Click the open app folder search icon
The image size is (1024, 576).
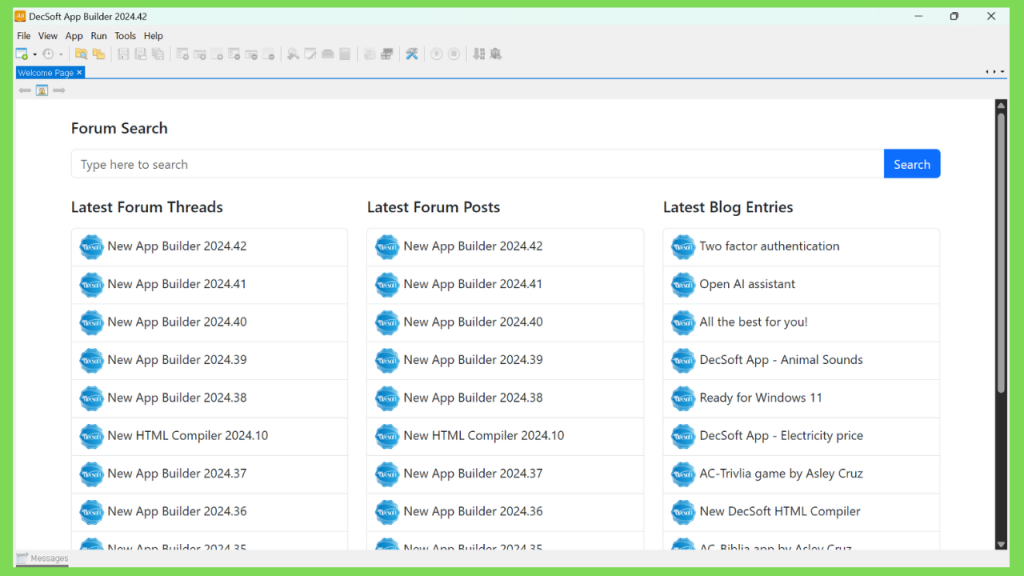[81, 54]
